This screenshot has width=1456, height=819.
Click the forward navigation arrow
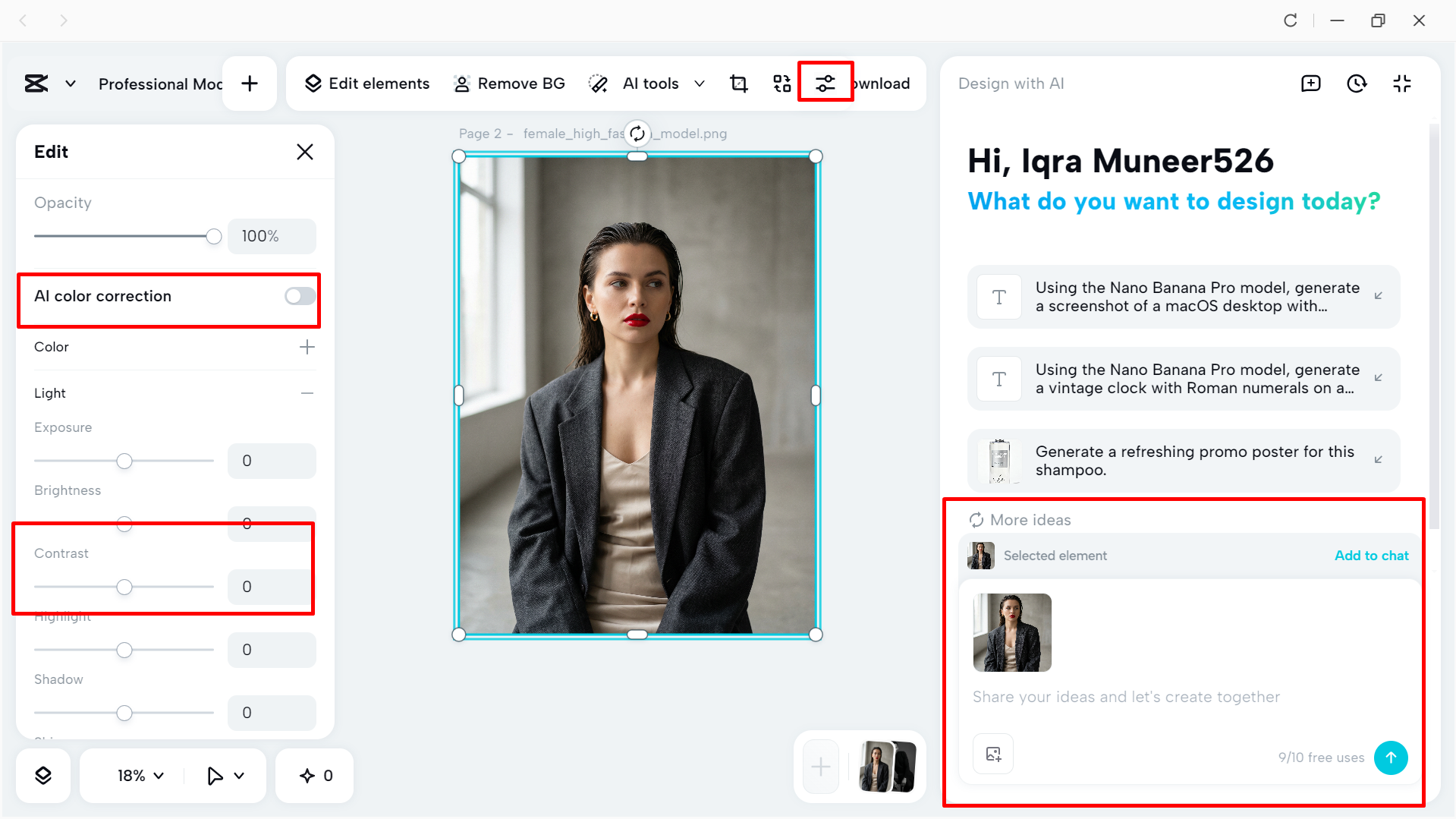point(64,20)
